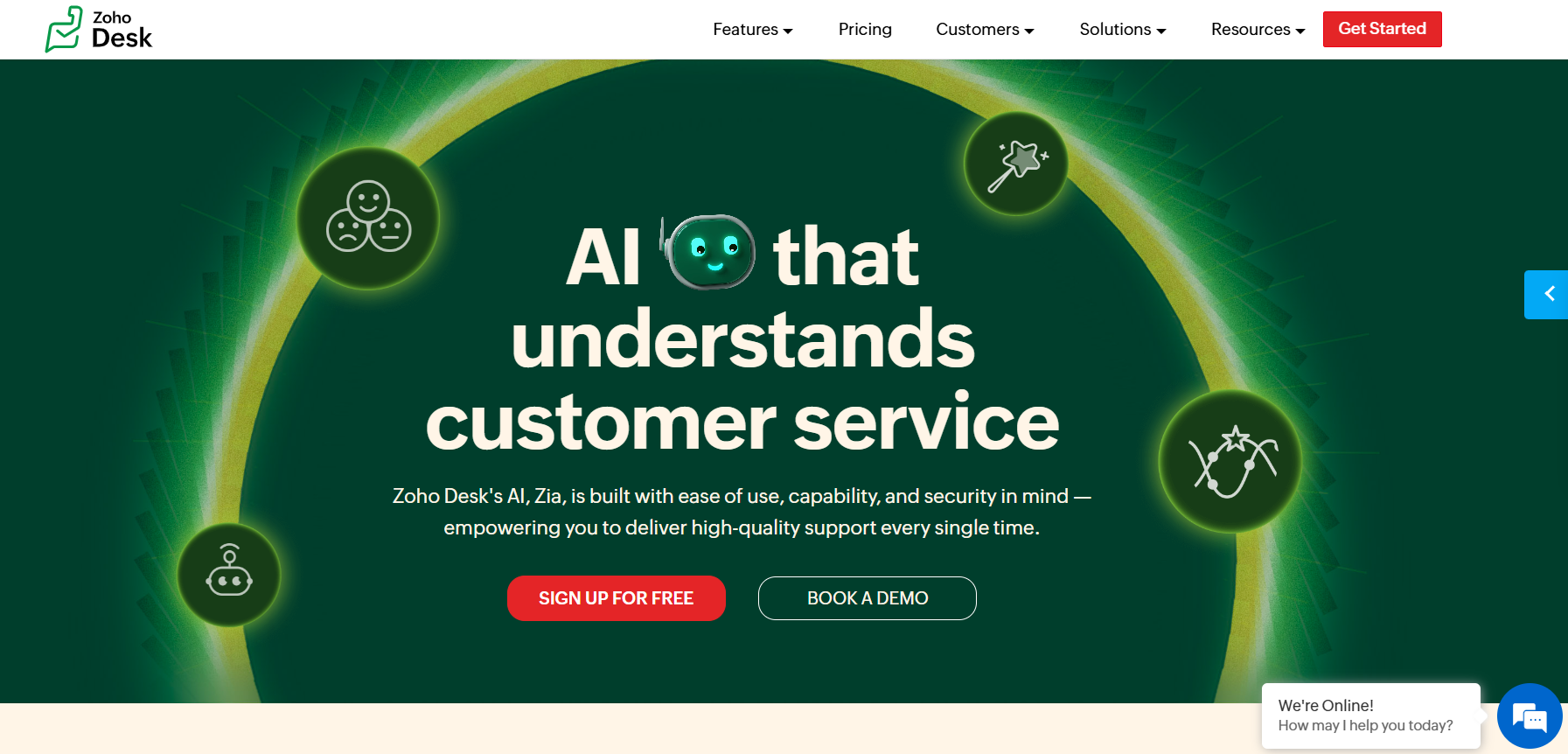Click the magic wand star icon
This screenshot has width=1568, height=754.
click(x=1016, y=164)
